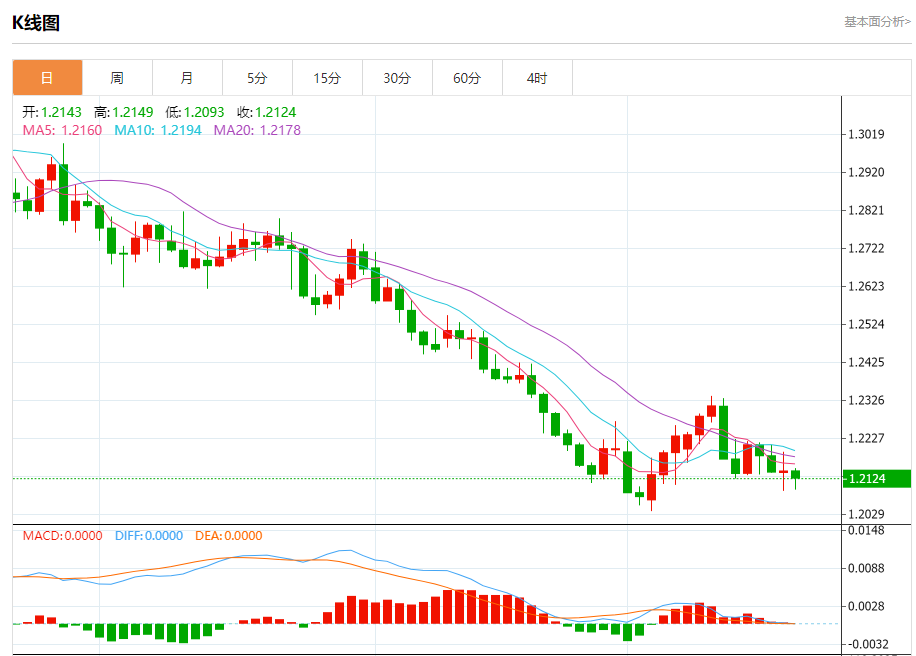Viewport: 916px width, 656px height.
Task: Click the K线图 heading
Action: (x=36, y=23)
